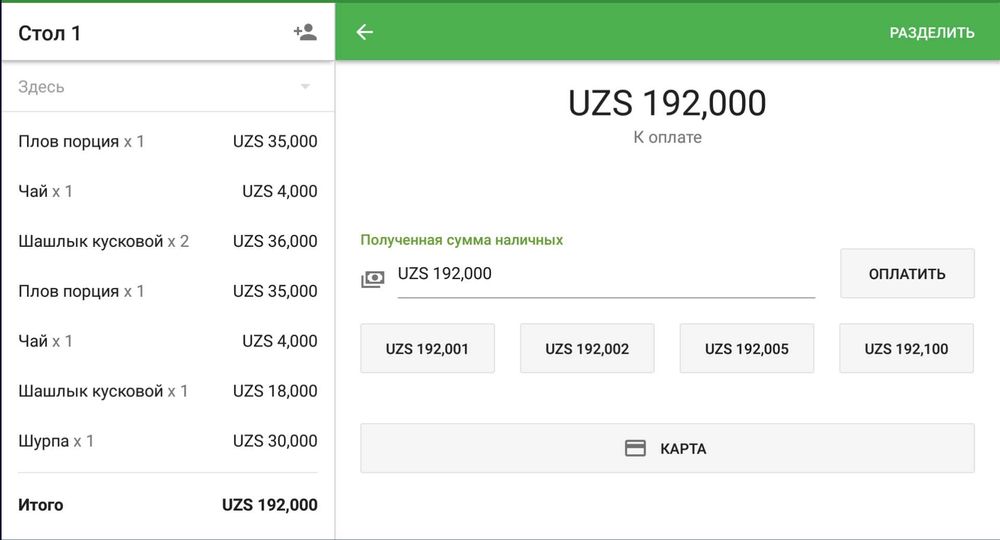Click the К оплате label
This screenshot has height=540, width=1000.
(x=667, y=137)
